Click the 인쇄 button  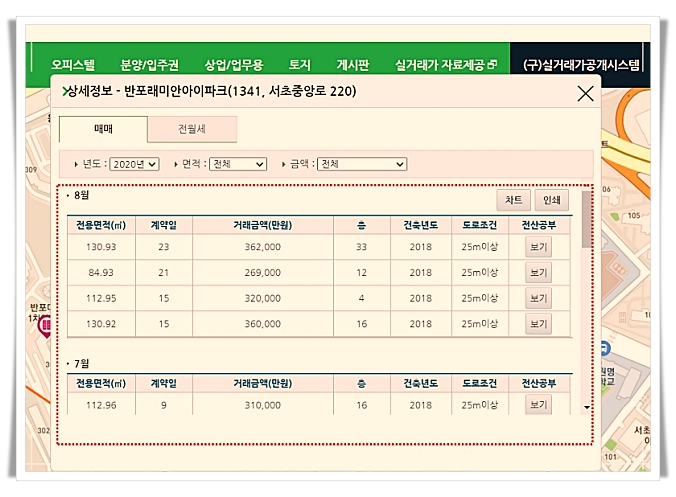552,200
